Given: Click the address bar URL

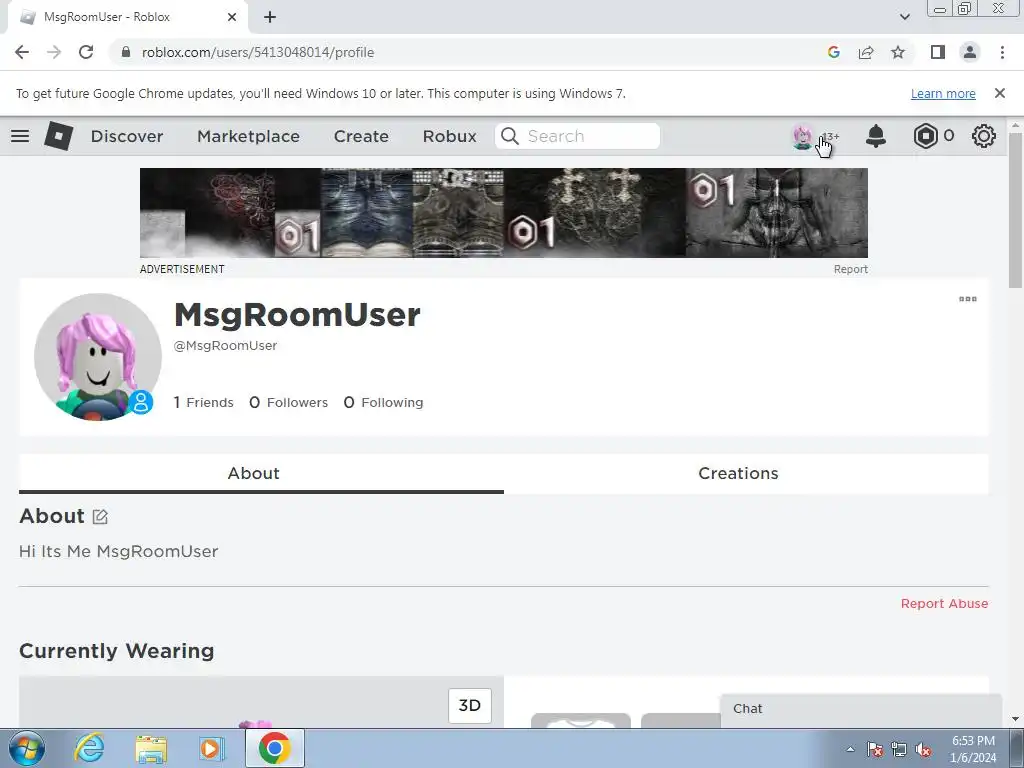Looking at the screenshot, I should tap(258, 52).
